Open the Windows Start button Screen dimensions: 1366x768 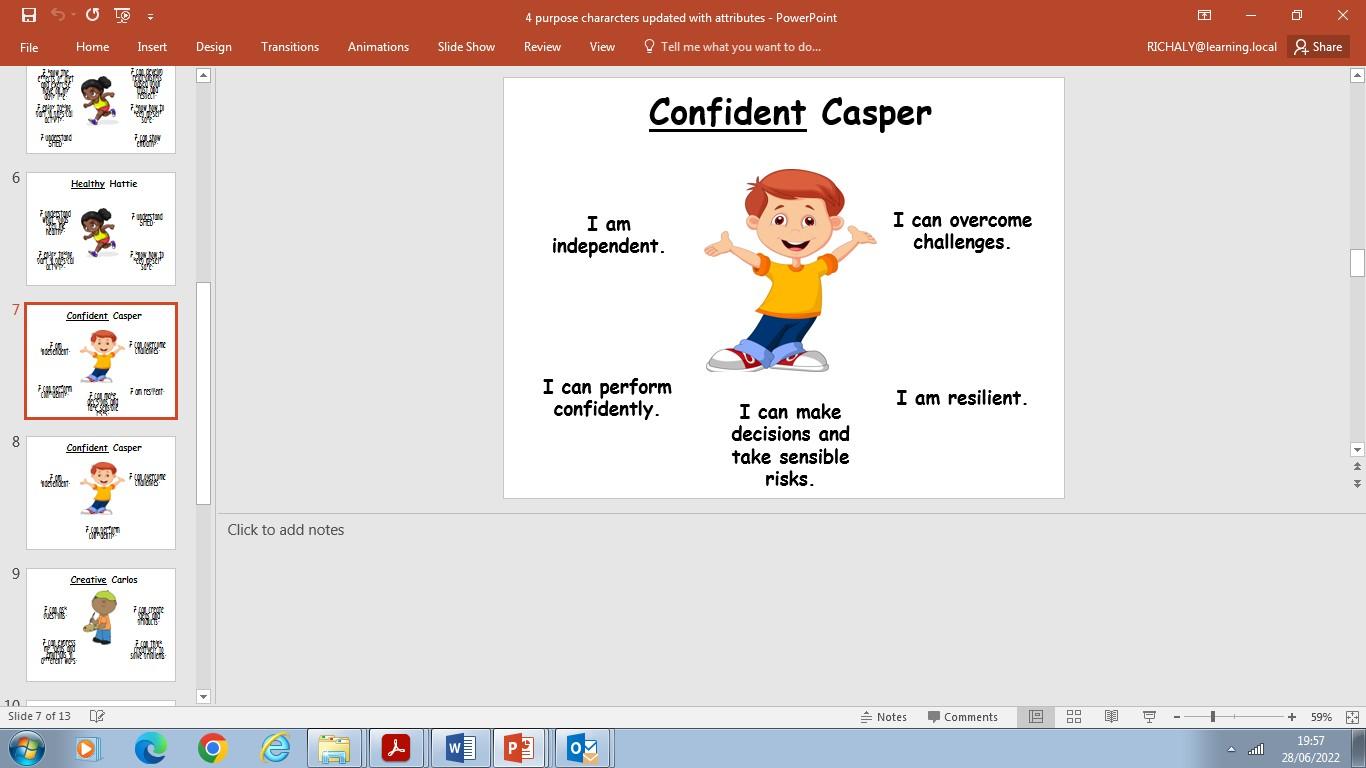tap(27, 748)
